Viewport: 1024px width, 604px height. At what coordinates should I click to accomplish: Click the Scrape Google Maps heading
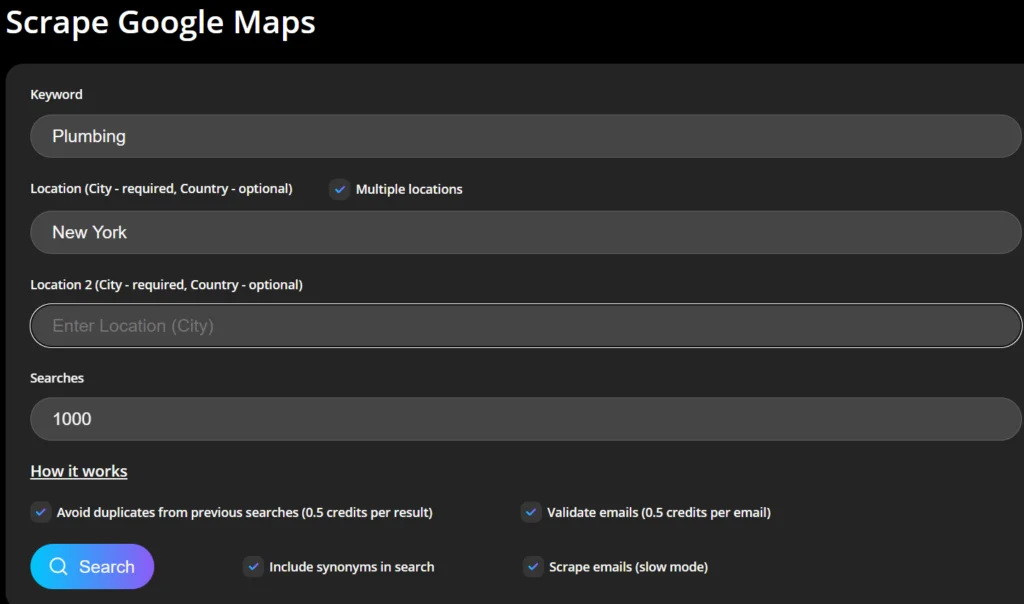tap(161, 22)
